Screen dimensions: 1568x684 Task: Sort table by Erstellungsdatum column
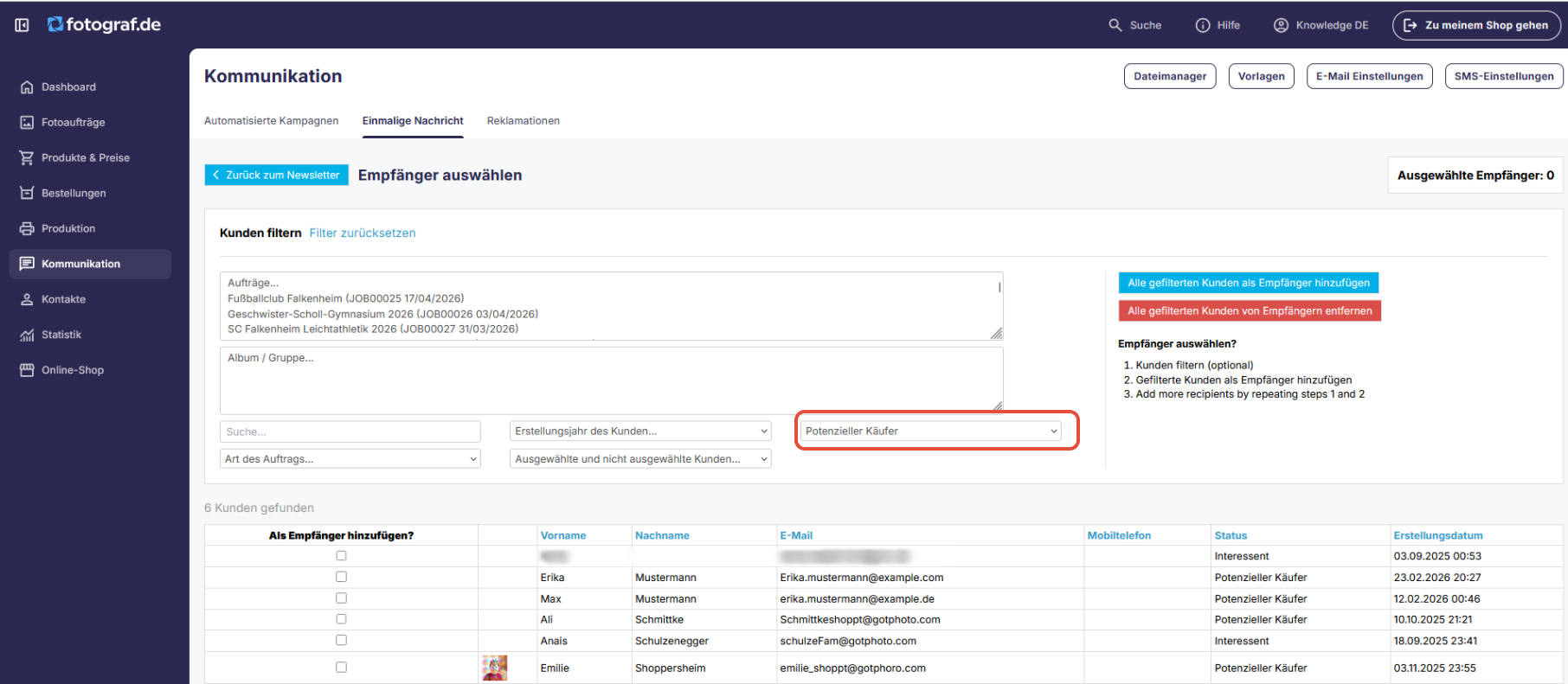(x=1437, y=536)
